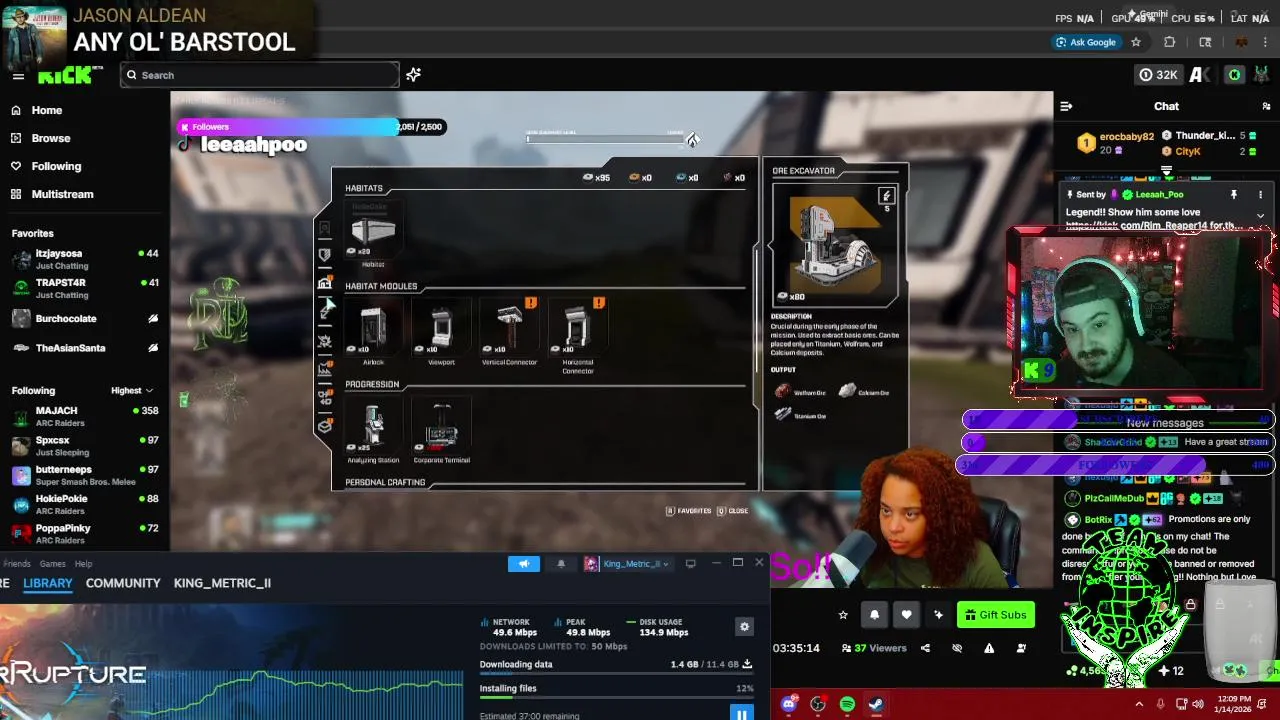Switch to Steam COMMUNITY tab
Screen dimensions: 1280x720
pyautogui.click(x=123, y=583)
